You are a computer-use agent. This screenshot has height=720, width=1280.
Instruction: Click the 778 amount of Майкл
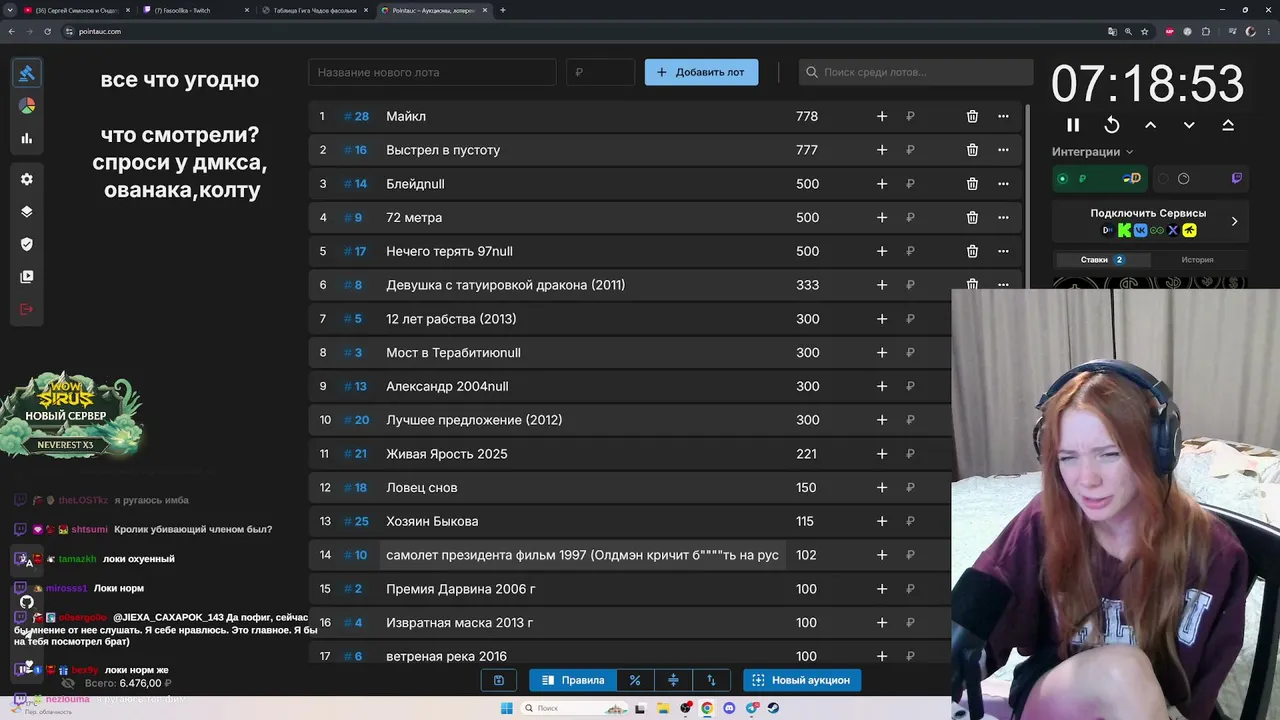point(807,116)
